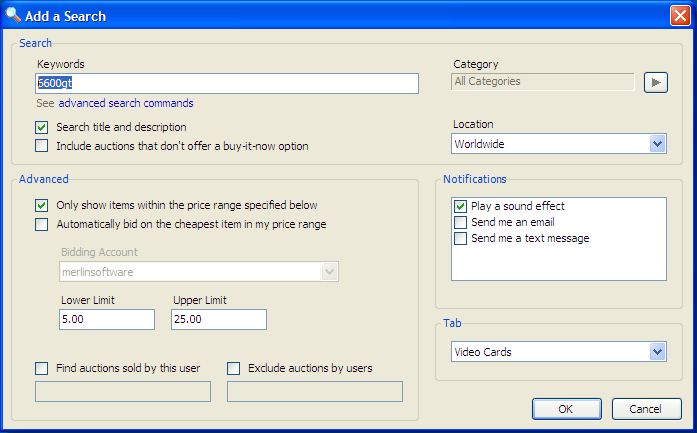This screenshot has width=697, height=433.
Task: Open the Location dropdown showing Worldwide
Action: (657, 144)
